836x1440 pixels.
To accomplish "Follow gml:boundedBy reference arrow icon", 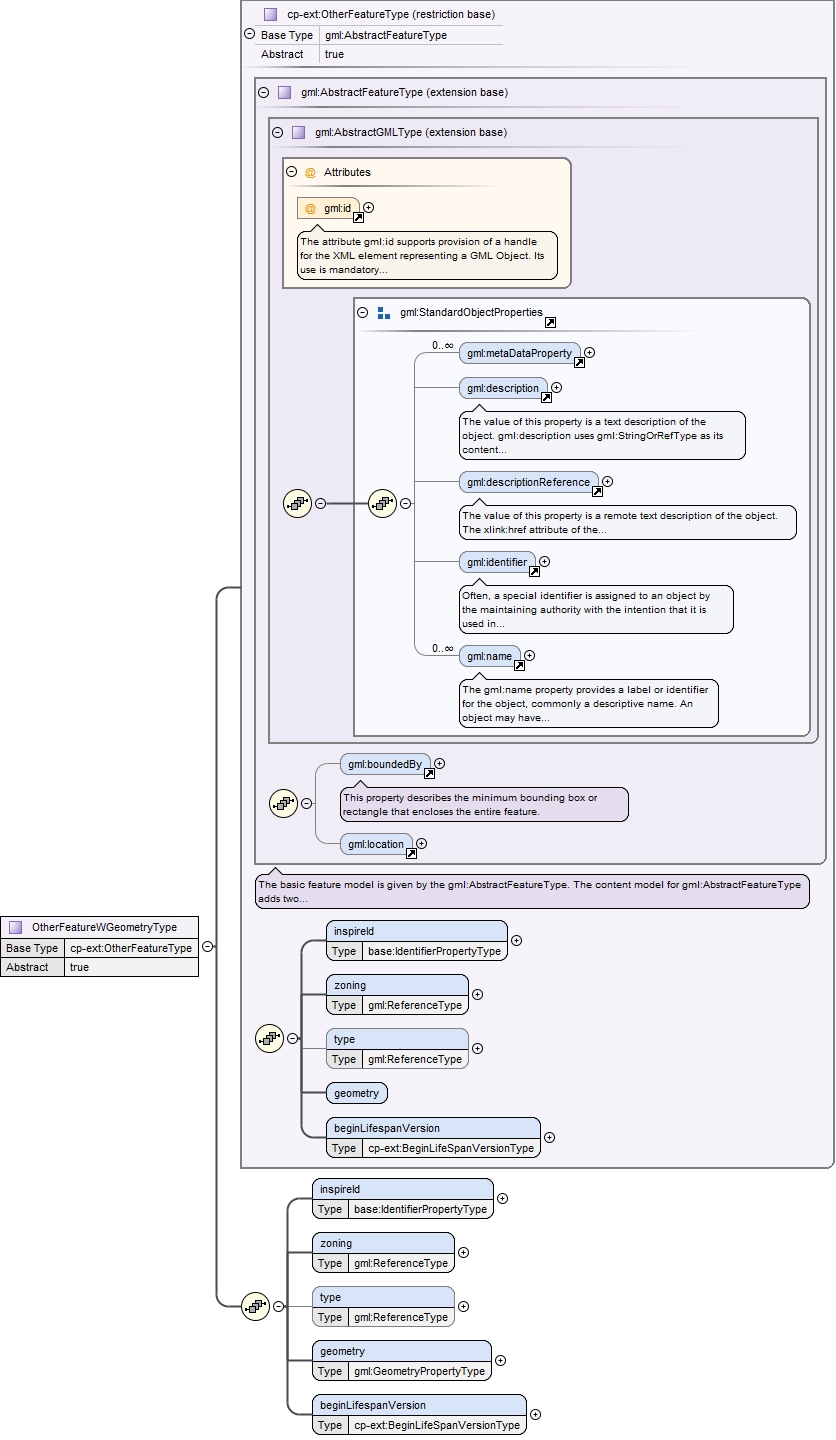I will point(429,774).
